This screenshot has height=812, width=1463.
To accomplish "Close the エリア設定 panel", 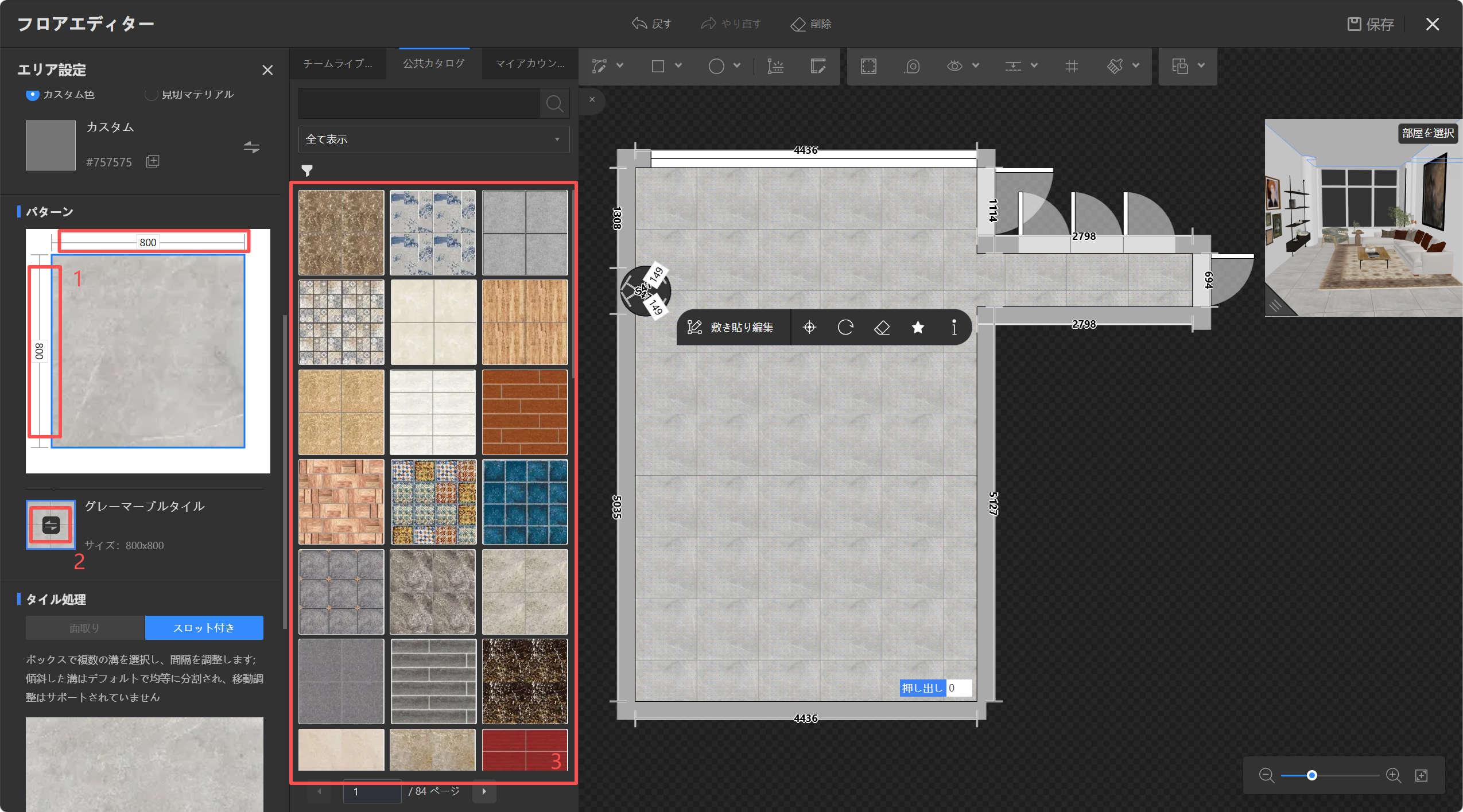I will point(267,70).
